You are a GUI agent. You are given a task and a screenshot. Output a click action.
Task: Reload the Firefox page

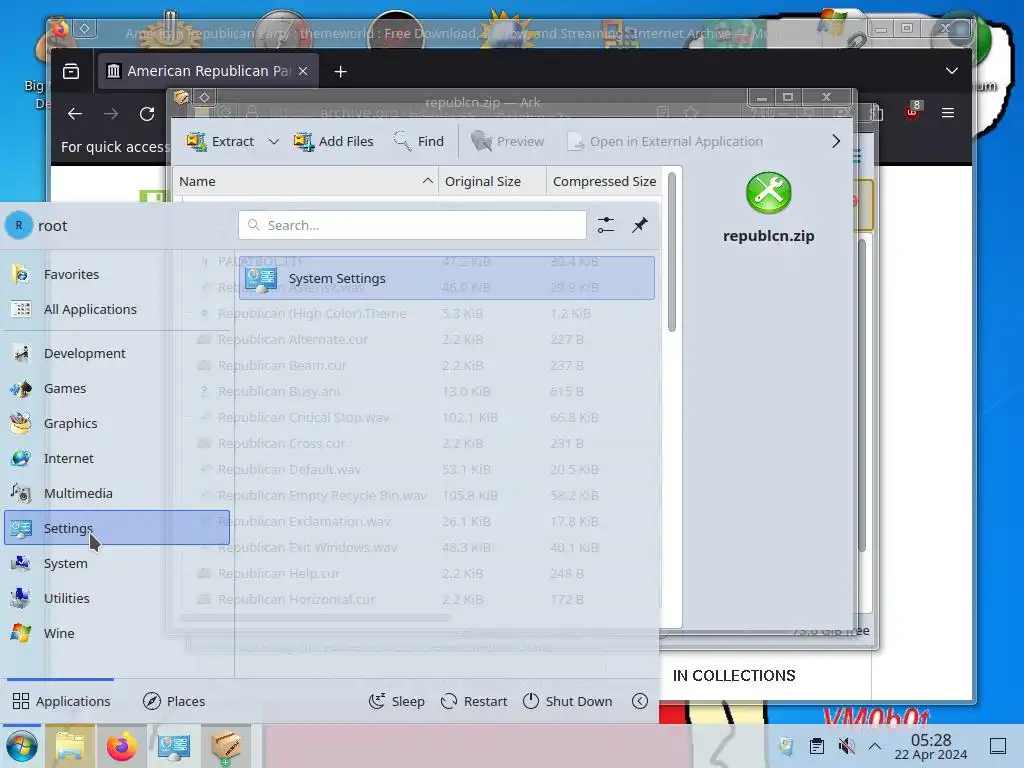147,114
